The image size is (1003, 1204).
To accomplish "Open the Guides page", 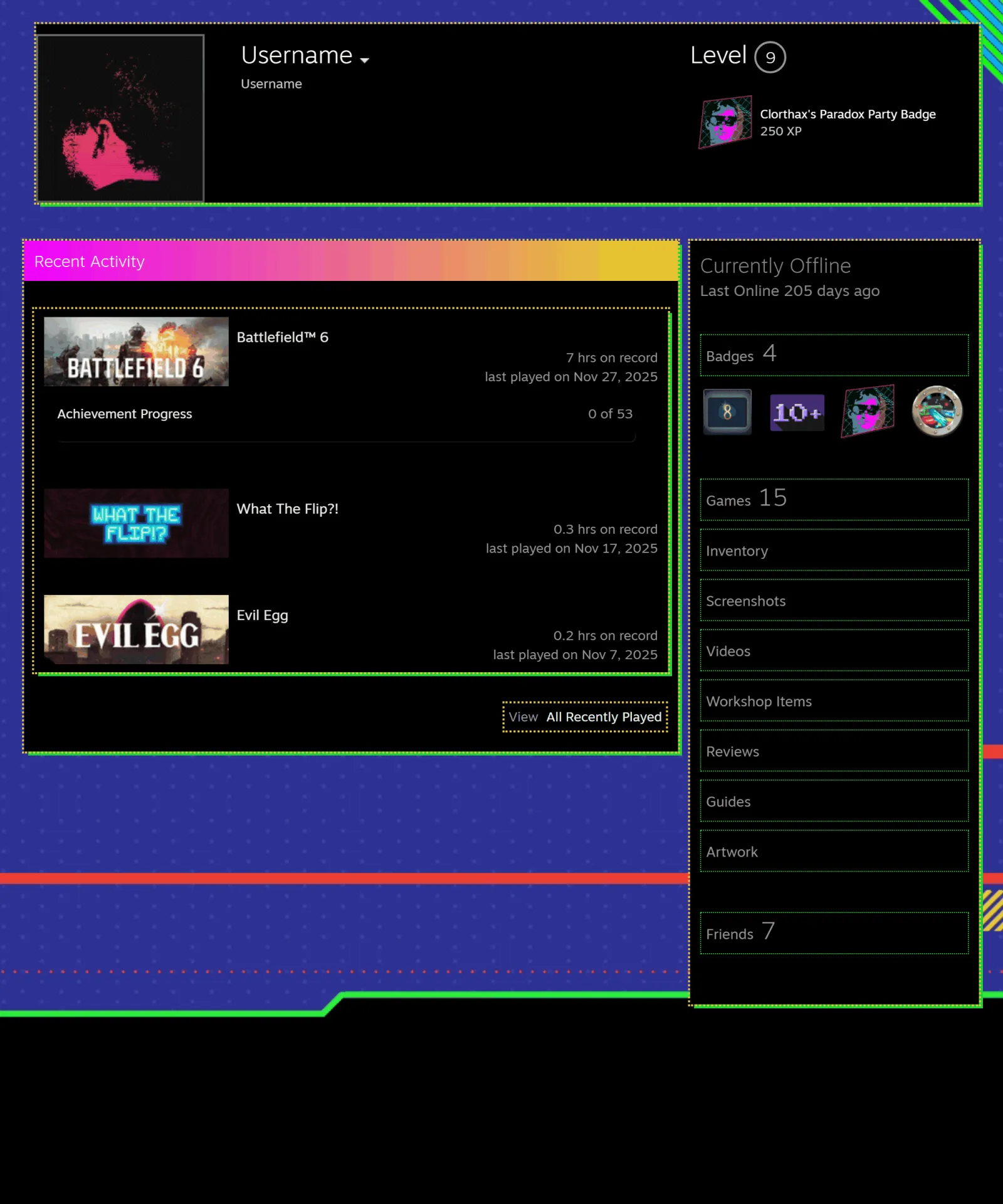I will click(834, 801).
